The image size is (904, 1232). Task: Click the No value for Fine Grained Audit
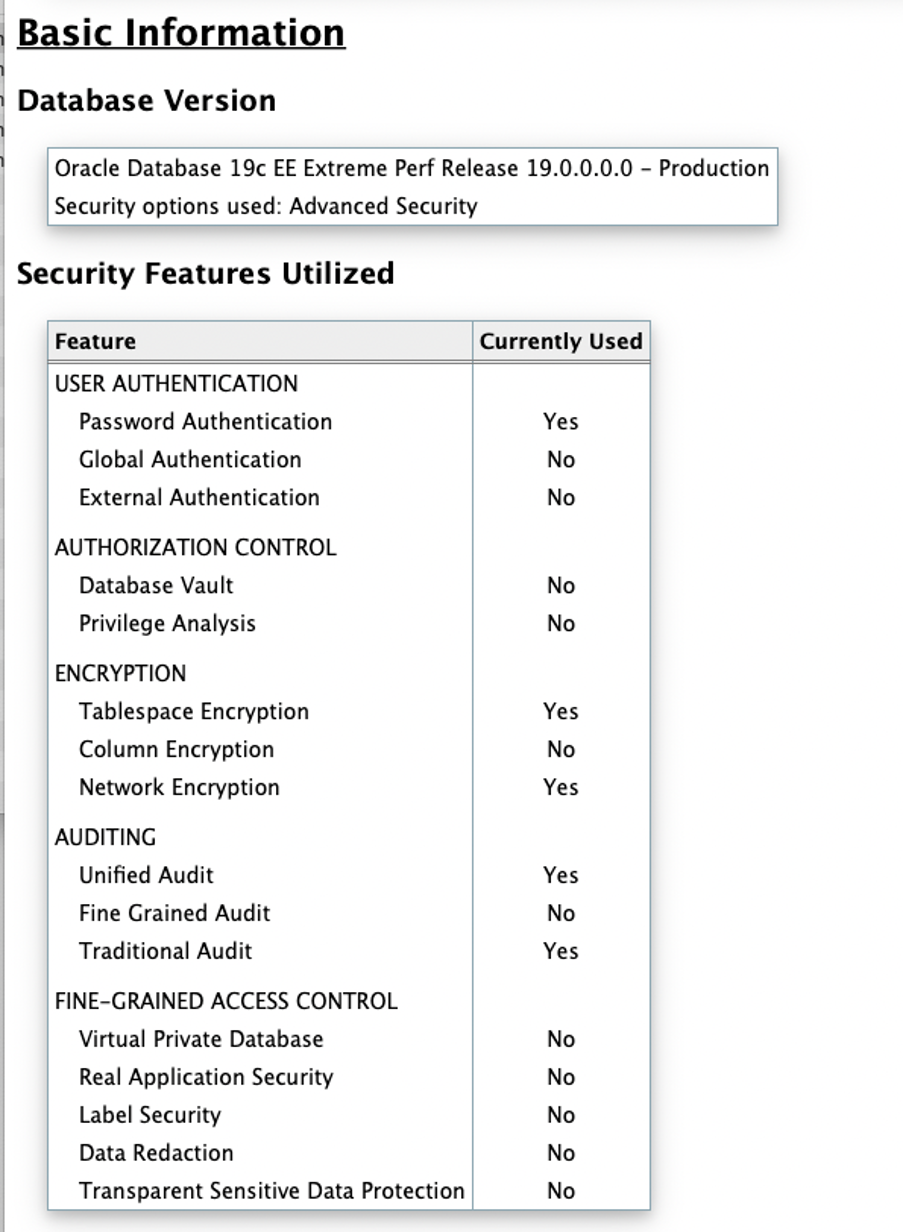(560, 914)
